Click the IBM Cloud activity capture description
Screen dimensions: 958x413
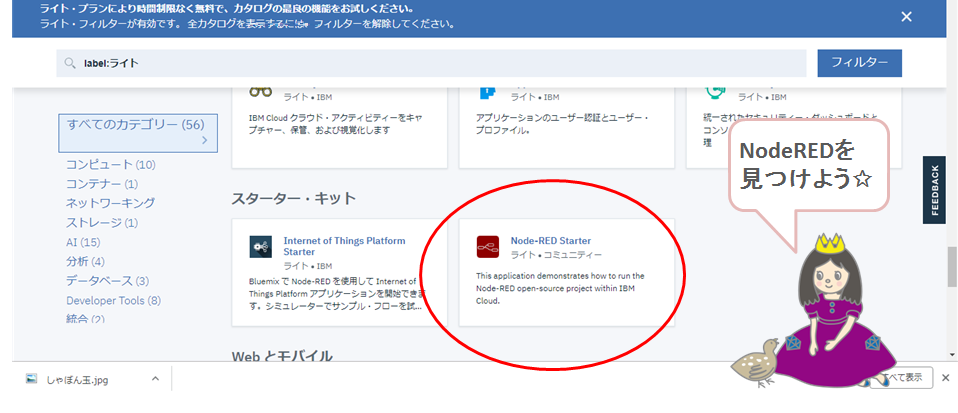coord(336,123)
